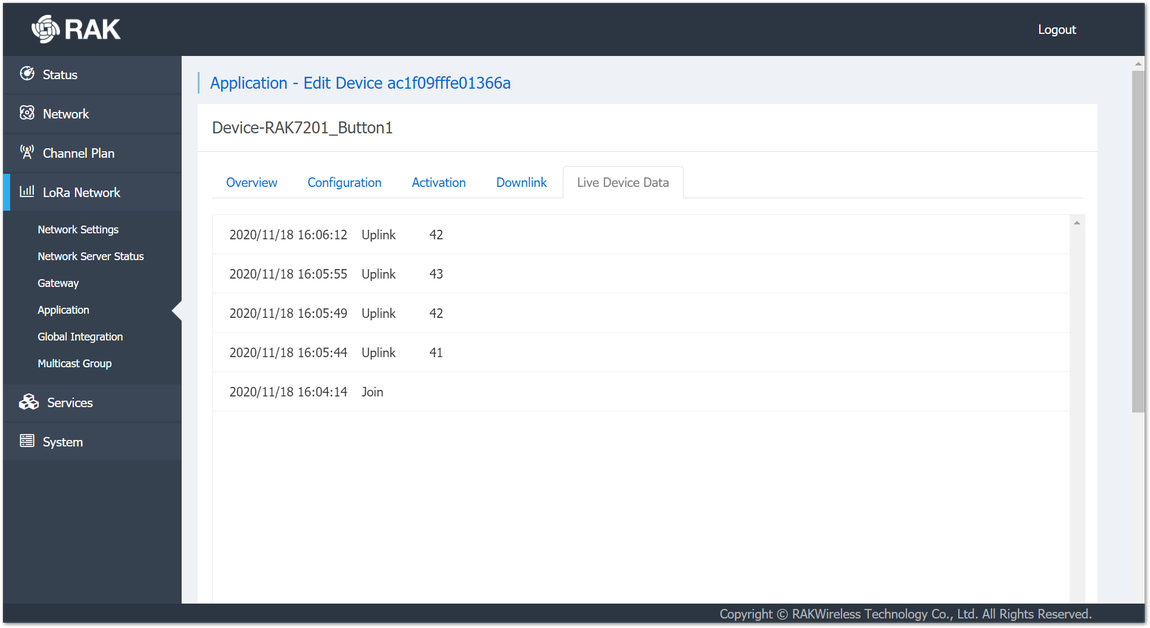Open the Network menu
The image size is (1150, 628).
point(92,114)
